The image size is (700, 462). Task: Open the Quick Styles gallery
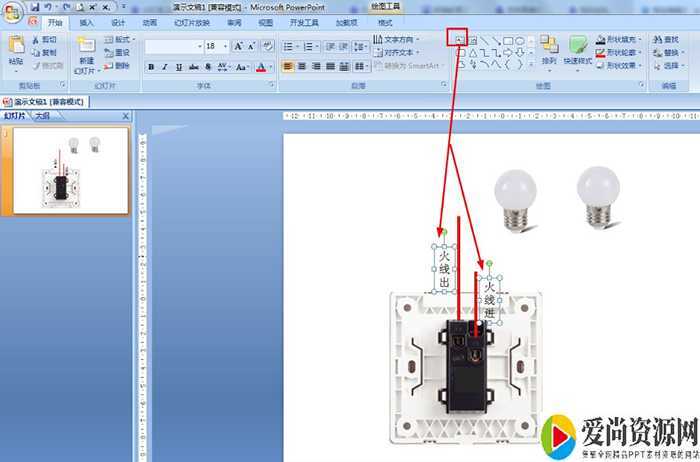coord(577,50)
